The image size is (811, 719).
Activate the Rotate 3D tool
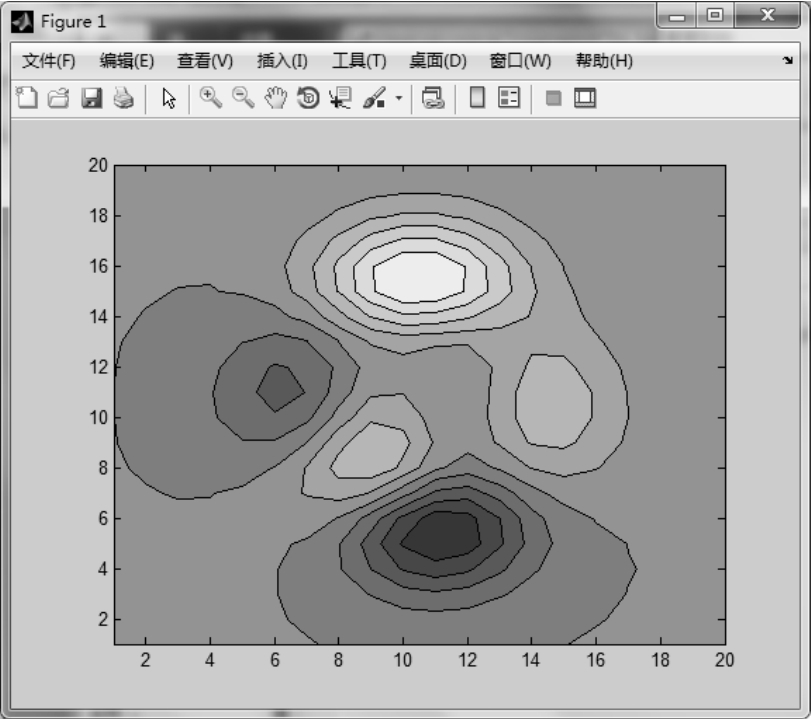tap(309, 98)
